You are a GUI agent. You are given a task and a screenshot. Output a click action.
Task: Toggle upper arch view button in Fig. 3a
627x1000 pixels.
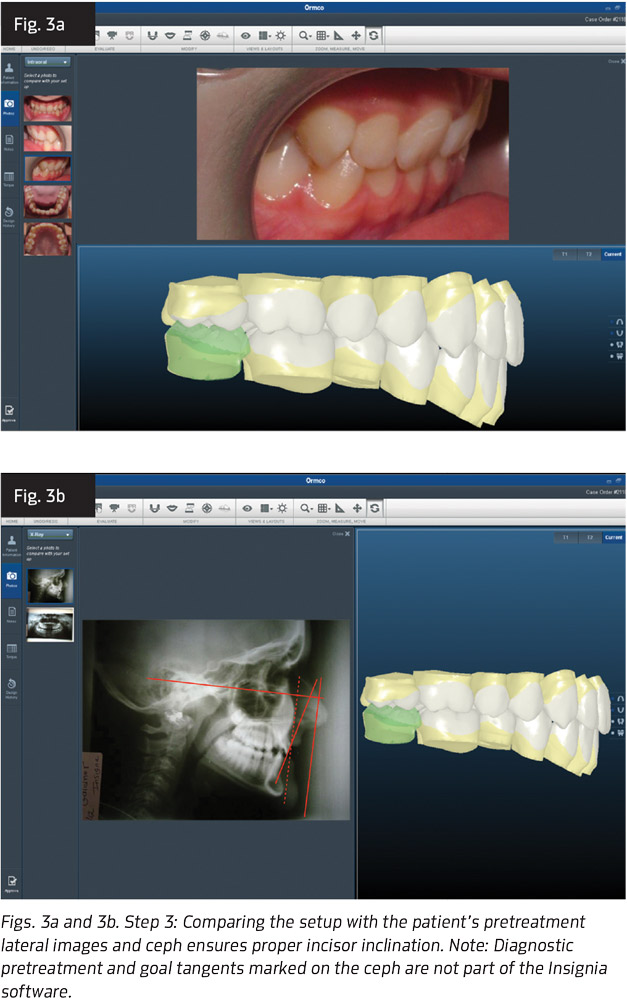612,322
